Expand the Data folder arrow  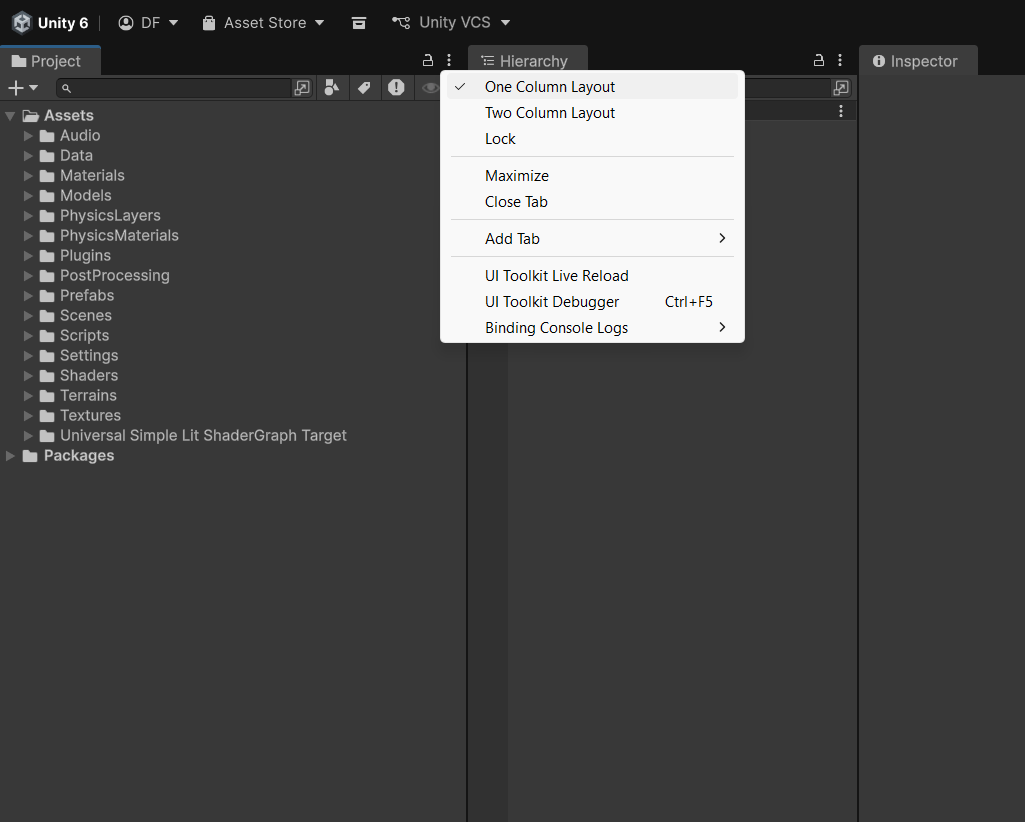(x=28, y=156)
